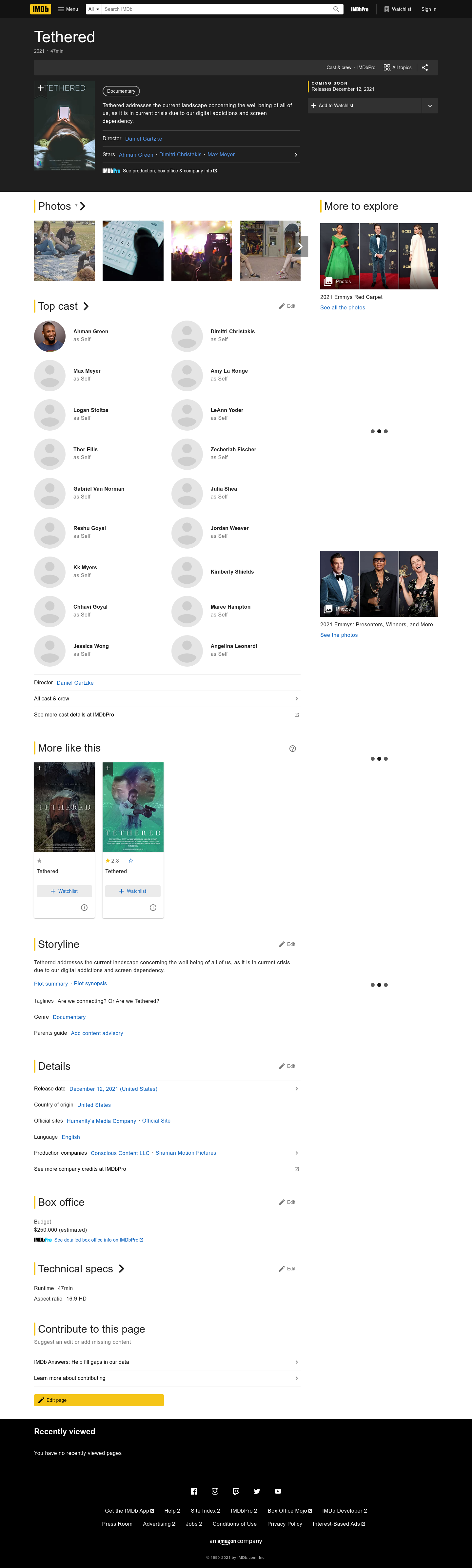Open the Plot summary link

tap(51, 984)
